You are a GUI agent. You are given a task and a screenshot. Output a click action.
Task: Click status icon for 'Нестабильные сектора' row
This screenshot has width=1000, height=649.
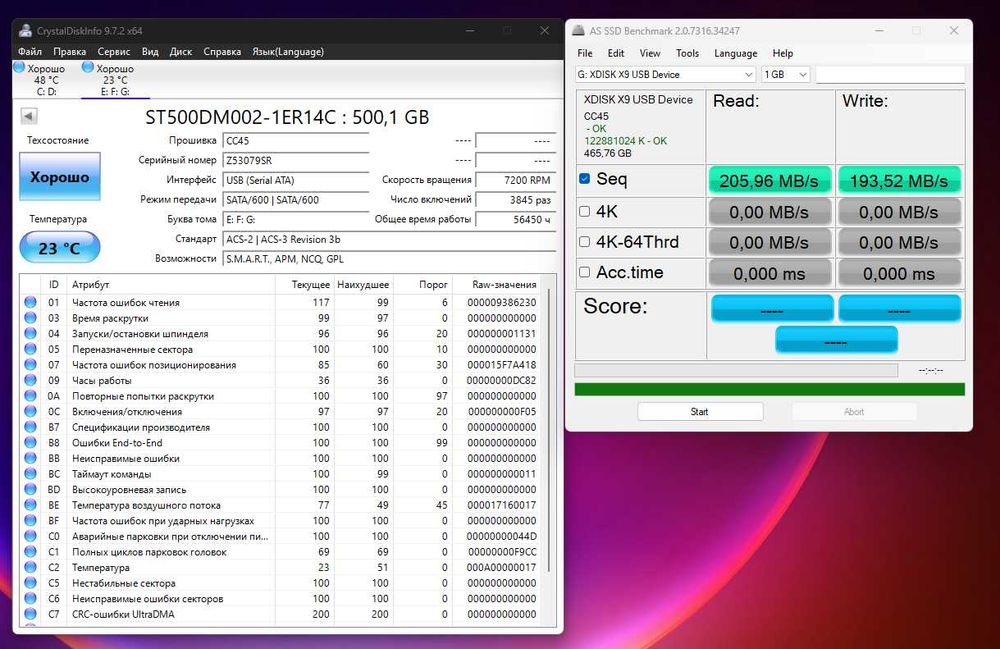point(31,583)
